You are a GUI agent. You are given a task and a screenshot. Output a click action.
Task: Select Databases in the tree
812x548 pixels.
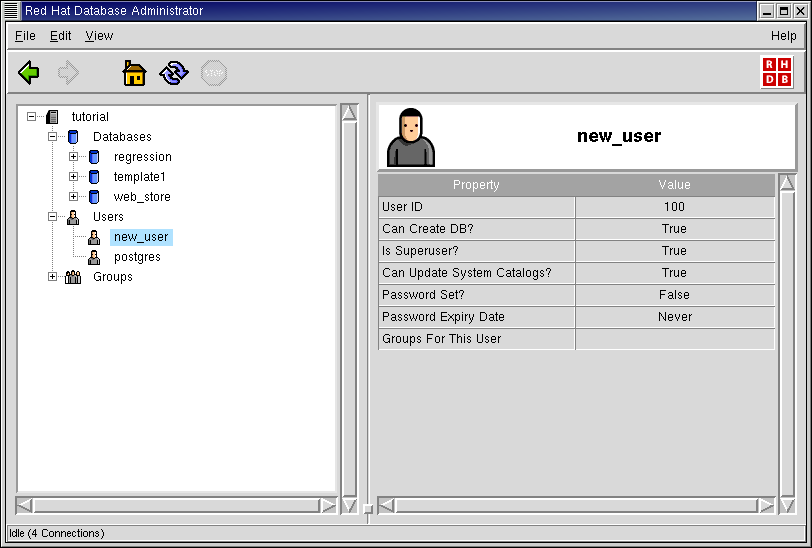click(x=122, y=137)
